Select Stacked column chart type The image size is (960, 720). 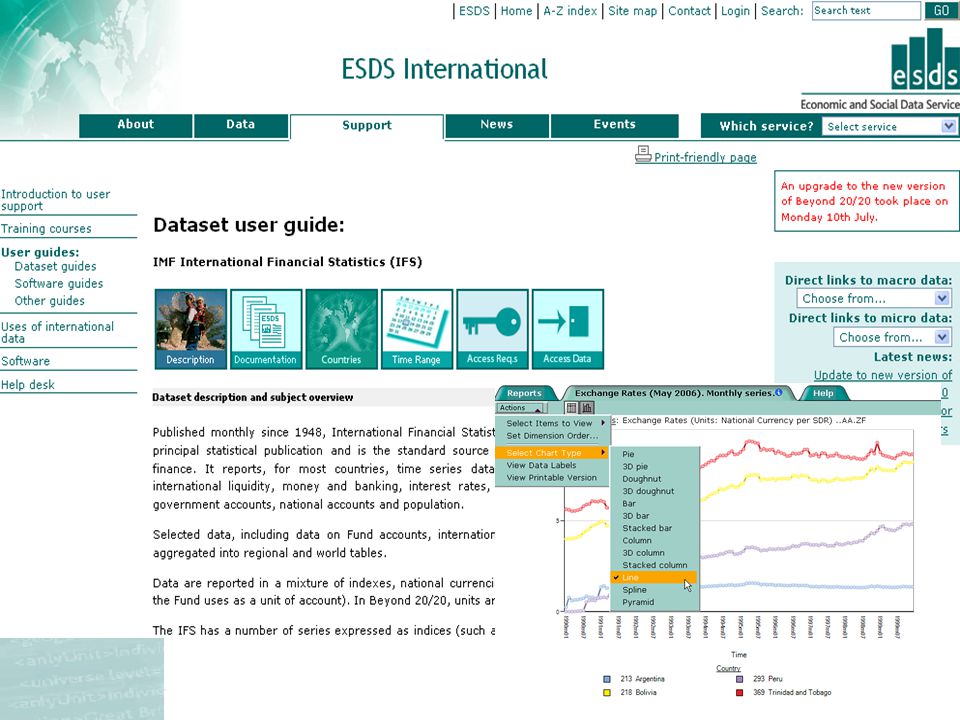point(654,564)
